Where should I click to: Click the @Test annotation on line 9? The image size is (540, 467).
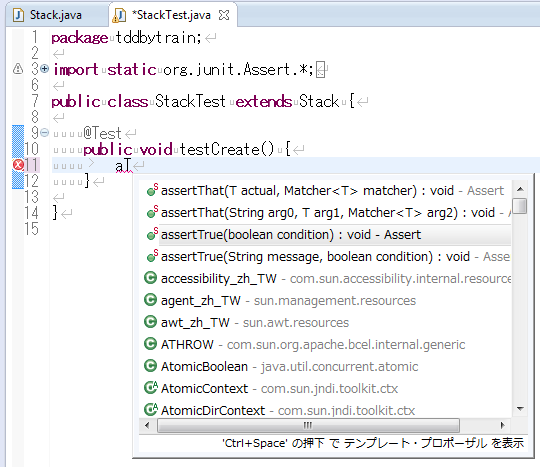pyautogui.click(x=102, y=133)
